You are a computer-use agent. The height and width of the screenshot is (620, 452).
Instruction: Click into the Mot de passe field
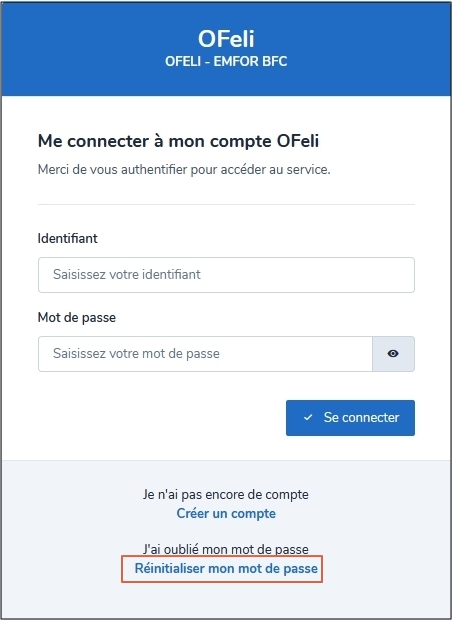(205, 354)
